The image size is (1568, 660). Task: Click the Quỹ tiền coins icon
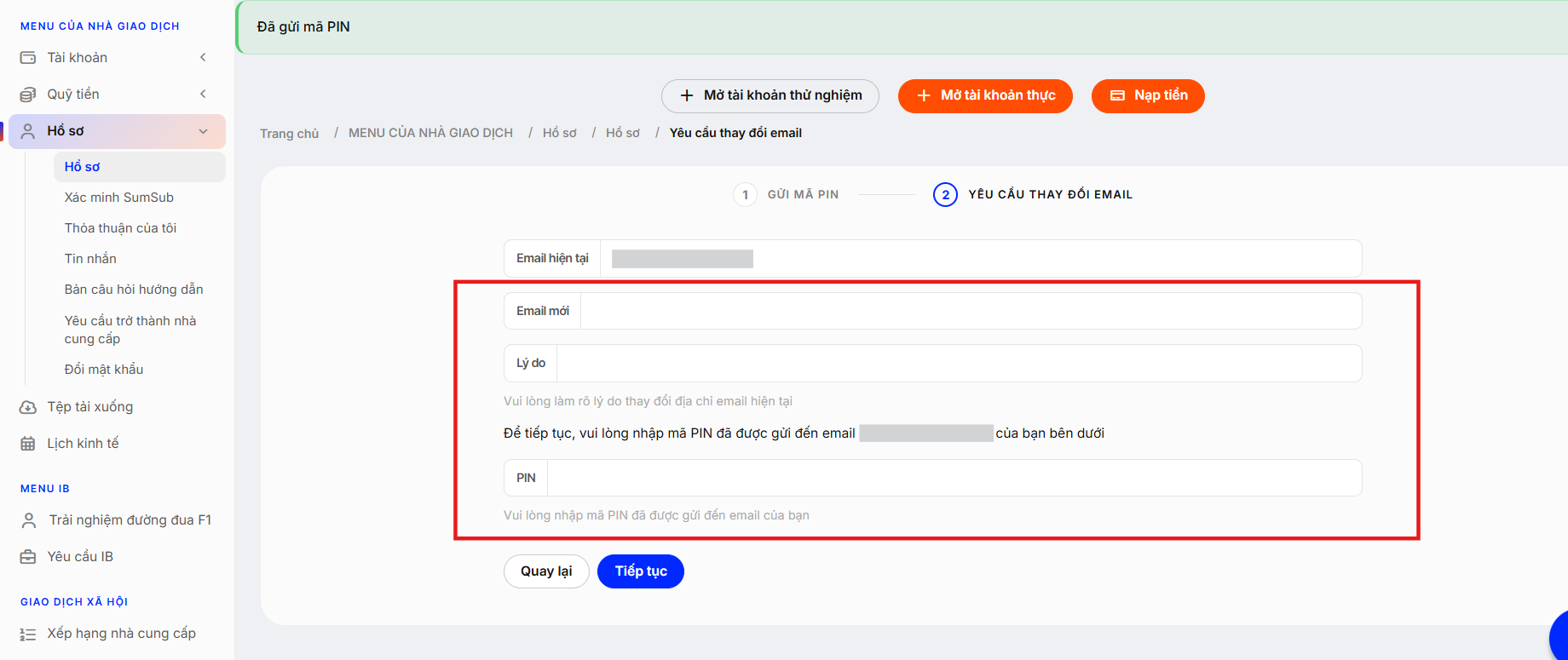[x=28, y=94]
